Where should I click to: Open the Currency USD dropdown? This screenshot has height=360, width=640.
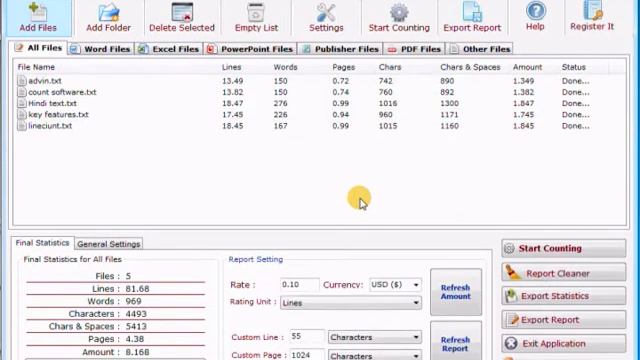pyautogui.click(x=396, y=284)
